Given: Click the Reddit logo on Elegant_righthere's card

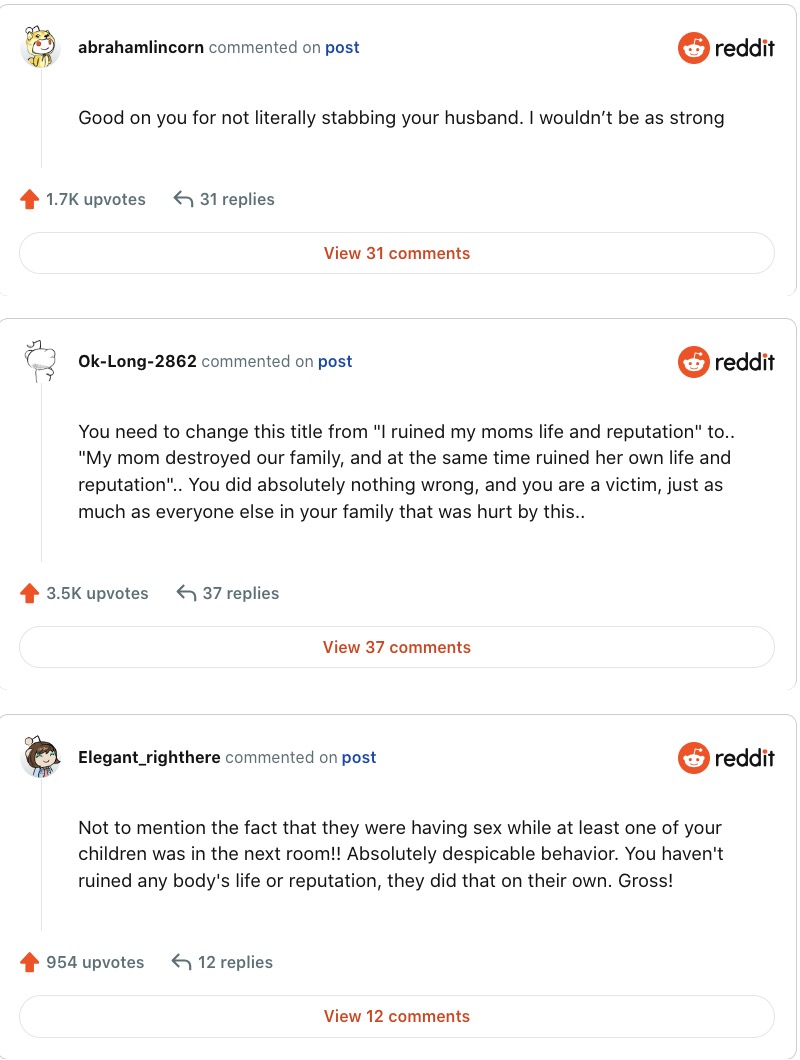Looking at the screenshot, I should pyautogui.click(x=726, y=758).
